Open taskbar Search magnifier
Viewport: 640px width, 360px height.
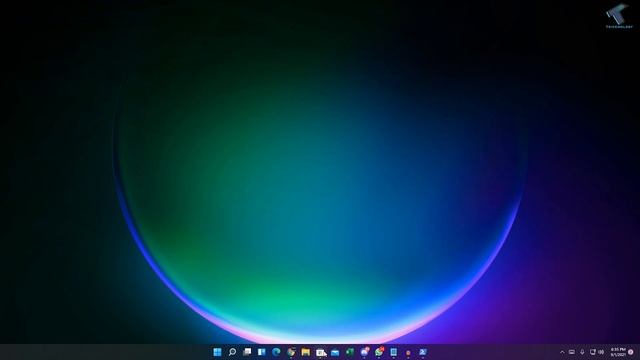(x=232, y=352)
